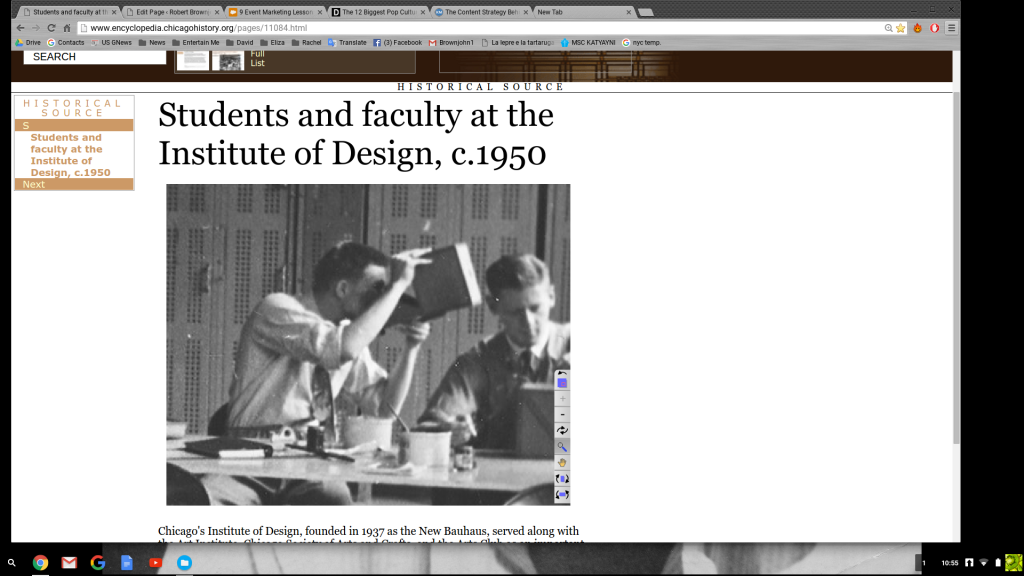Viewport: 1024px width, 576px height.
Task: Click the 10:55 clock in system tray
Action: pyautogui.click(x=950, y=562)
